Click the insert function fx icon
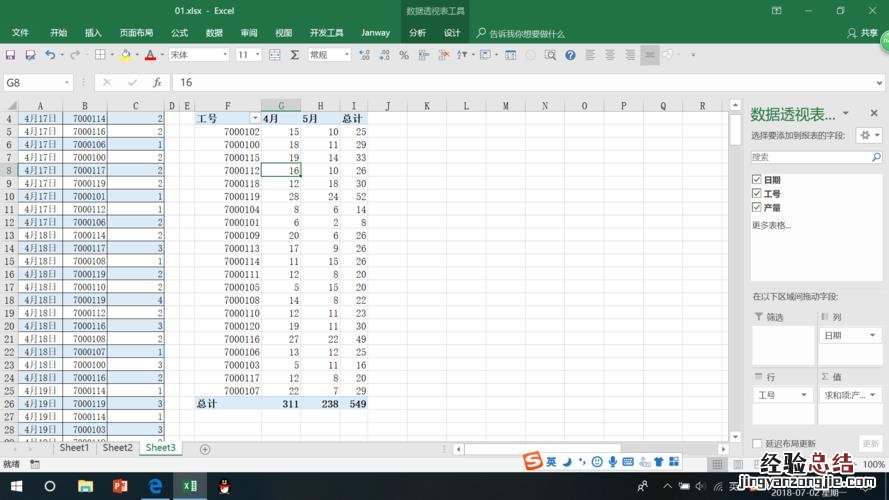The image size is (889, 500). [157, 83]
